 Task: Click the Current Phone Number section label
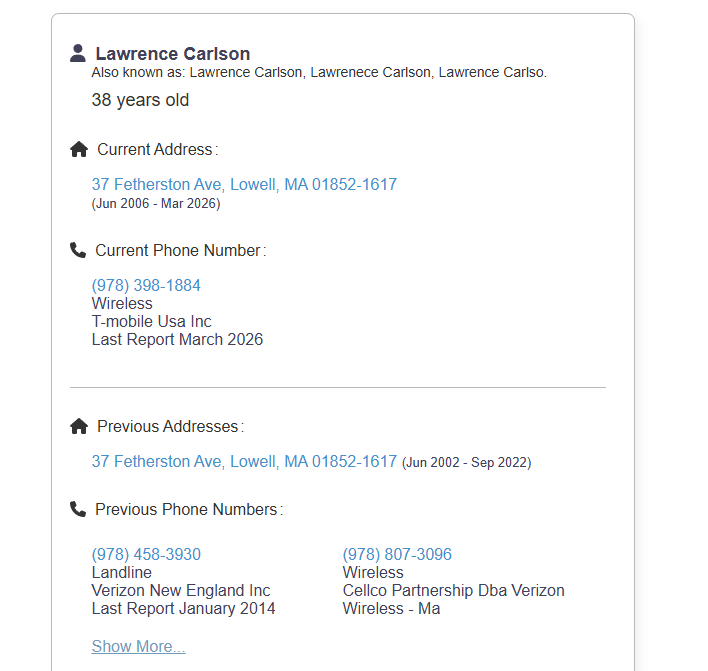point(180,250)
